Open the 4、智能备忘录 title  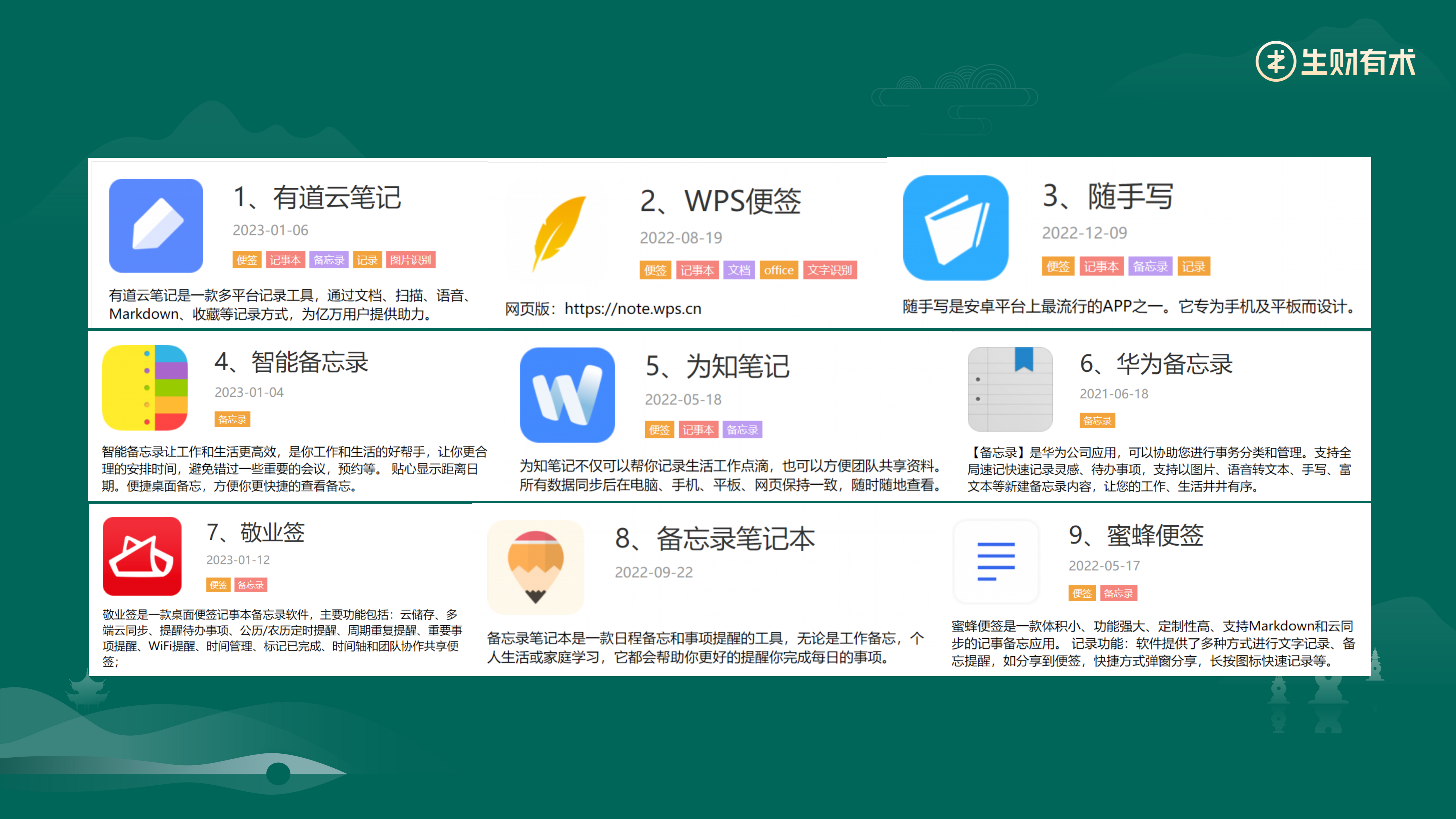click(292, 362)
